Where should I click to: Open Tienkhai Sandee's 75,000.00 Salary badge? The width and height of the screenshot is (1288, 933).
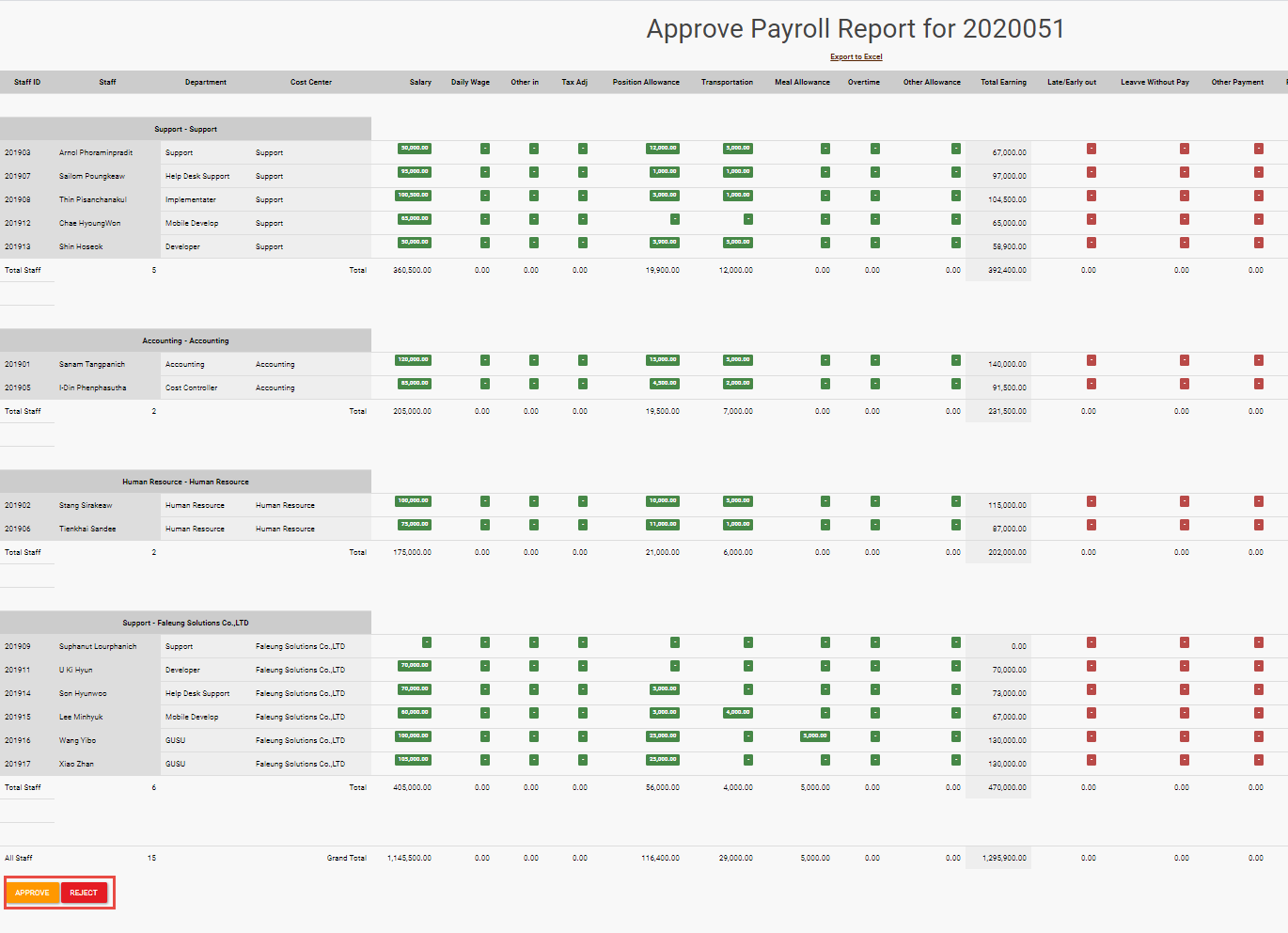pos(413,524)
